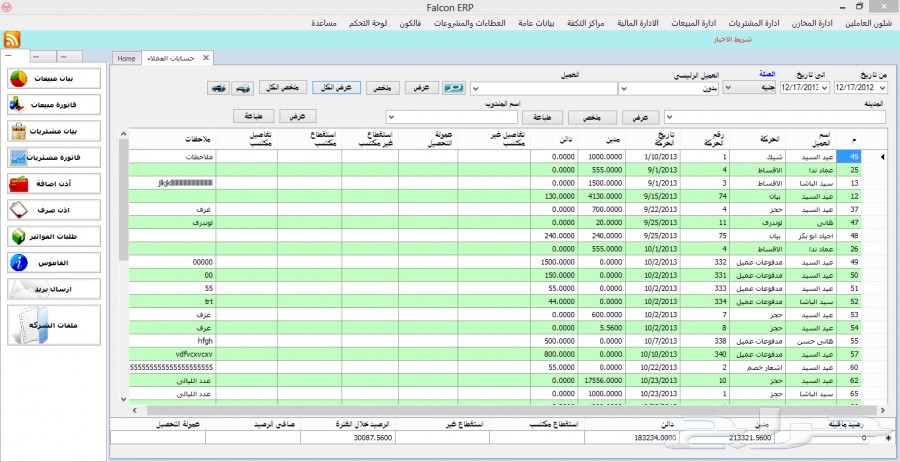Click the orange RSS feed icon
Viewport: 900px width, 462px height.
coord(12,40)
